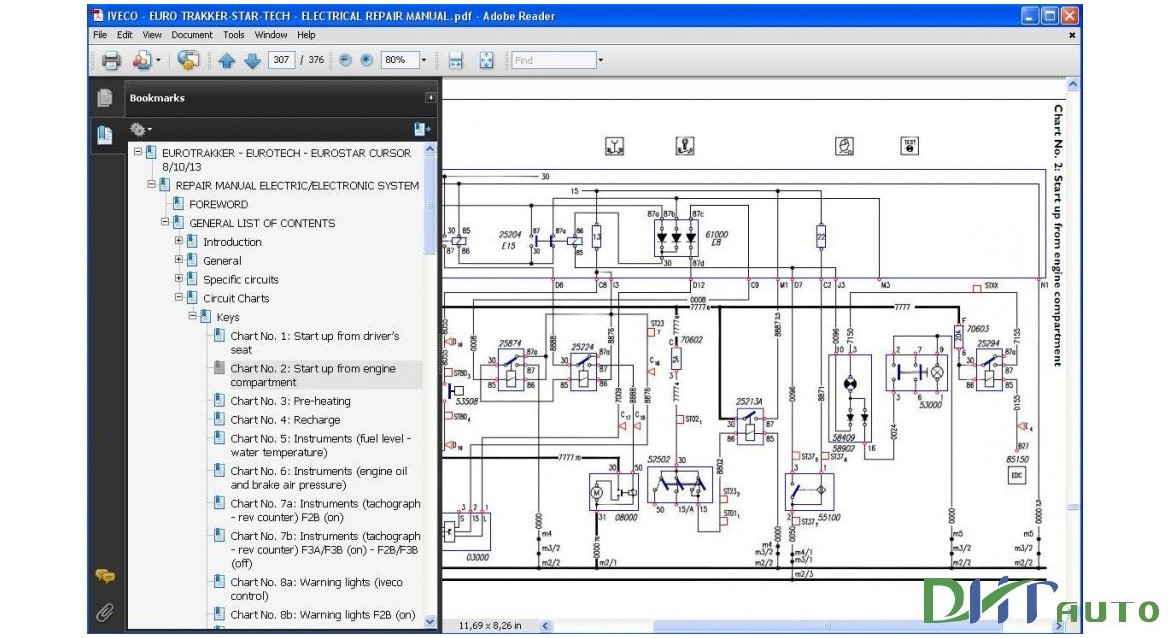Collapse the Circuit Charts bookmark
The height and width of the screenshot is (638, 1170).
179,297
